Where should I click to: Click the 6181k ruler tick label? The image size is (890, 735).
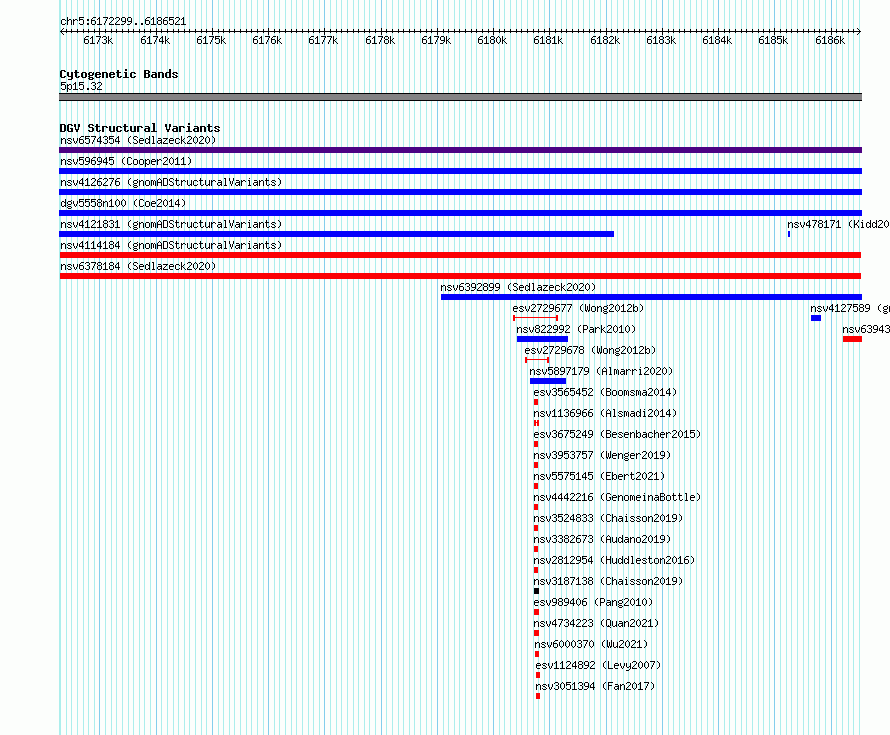(548, 40)
